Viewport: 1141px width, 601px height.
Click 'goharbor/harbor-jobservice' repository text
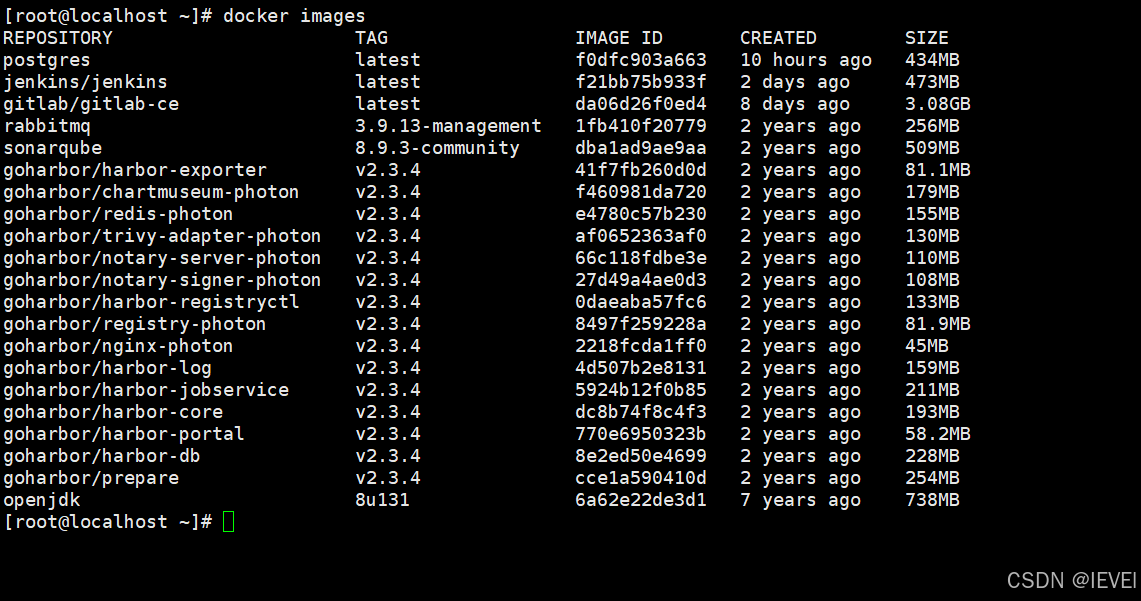coord(146,390)
